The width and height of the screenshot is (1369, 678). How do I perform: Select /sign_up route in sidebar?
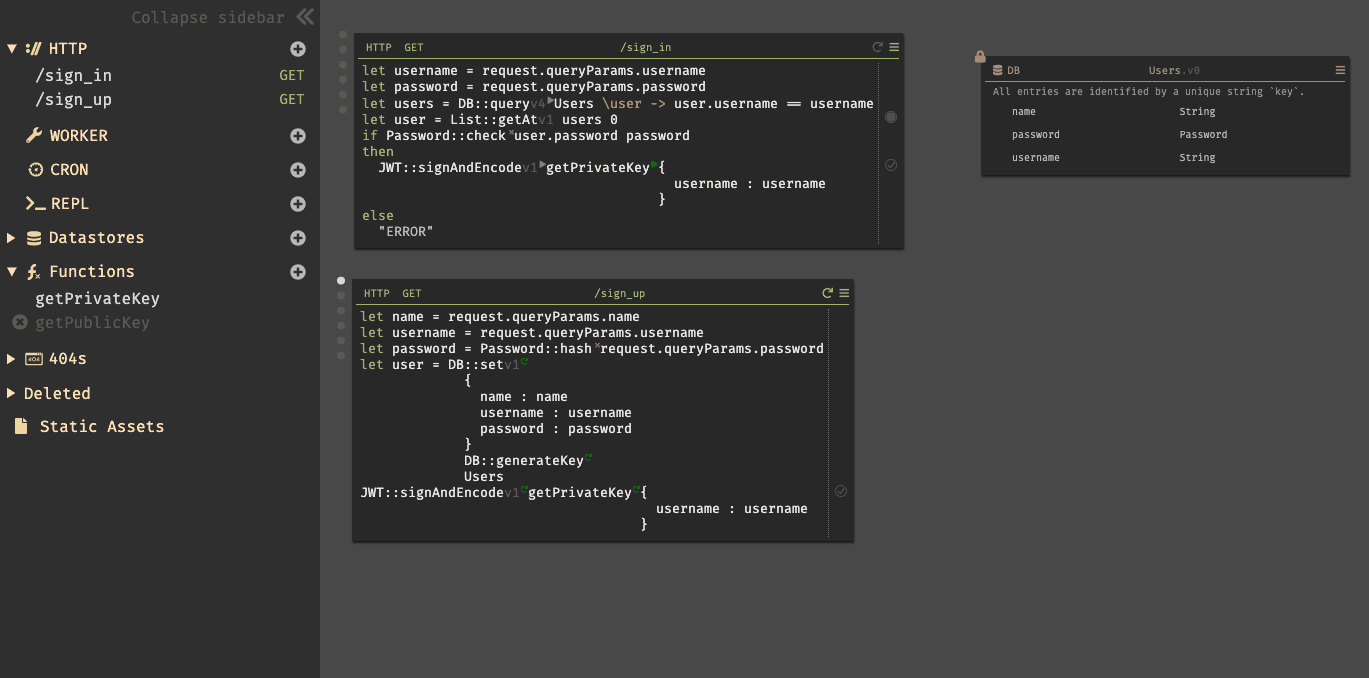(74, 100)
